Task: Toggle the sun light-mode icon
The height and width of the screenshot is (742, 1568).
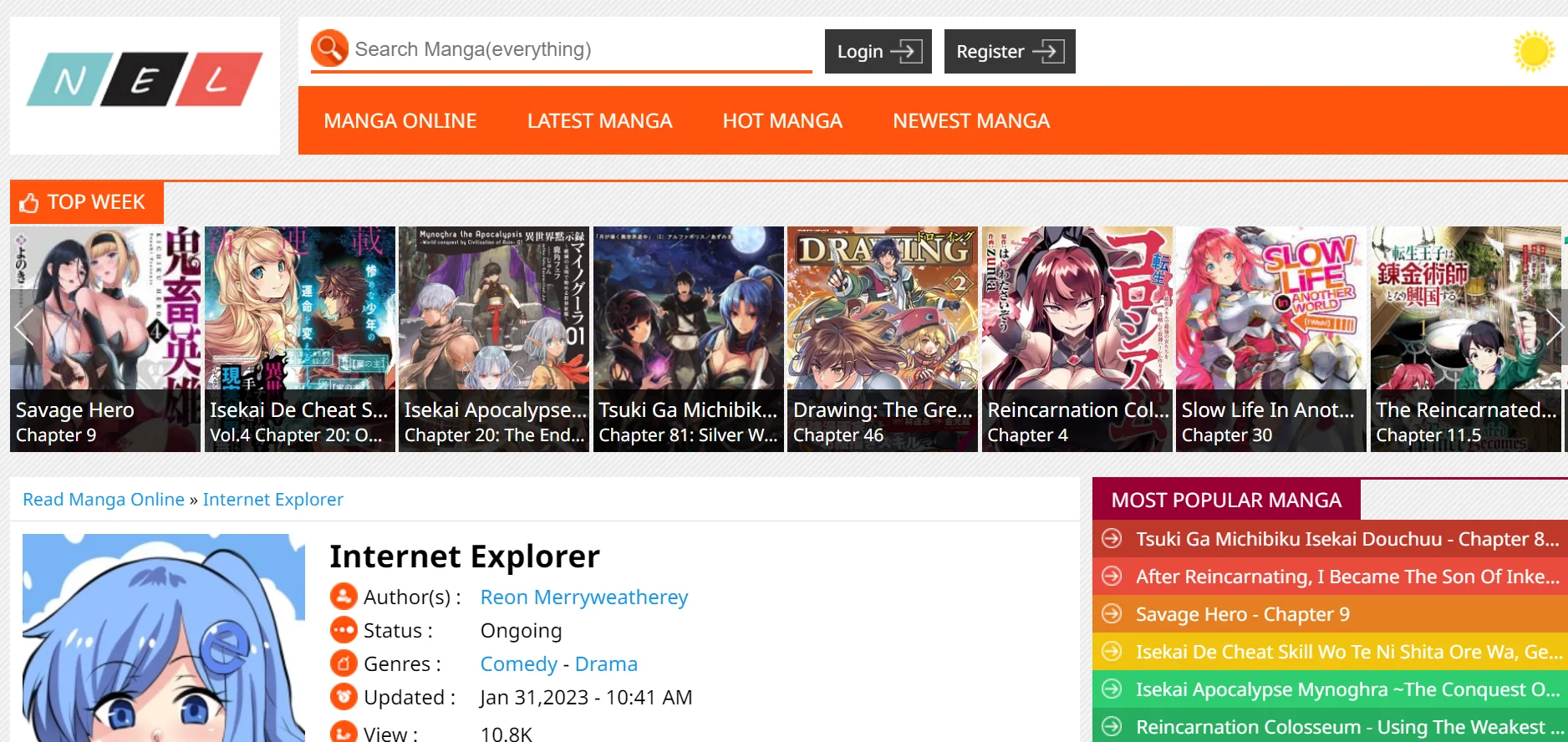Action: click(1534, 52)
